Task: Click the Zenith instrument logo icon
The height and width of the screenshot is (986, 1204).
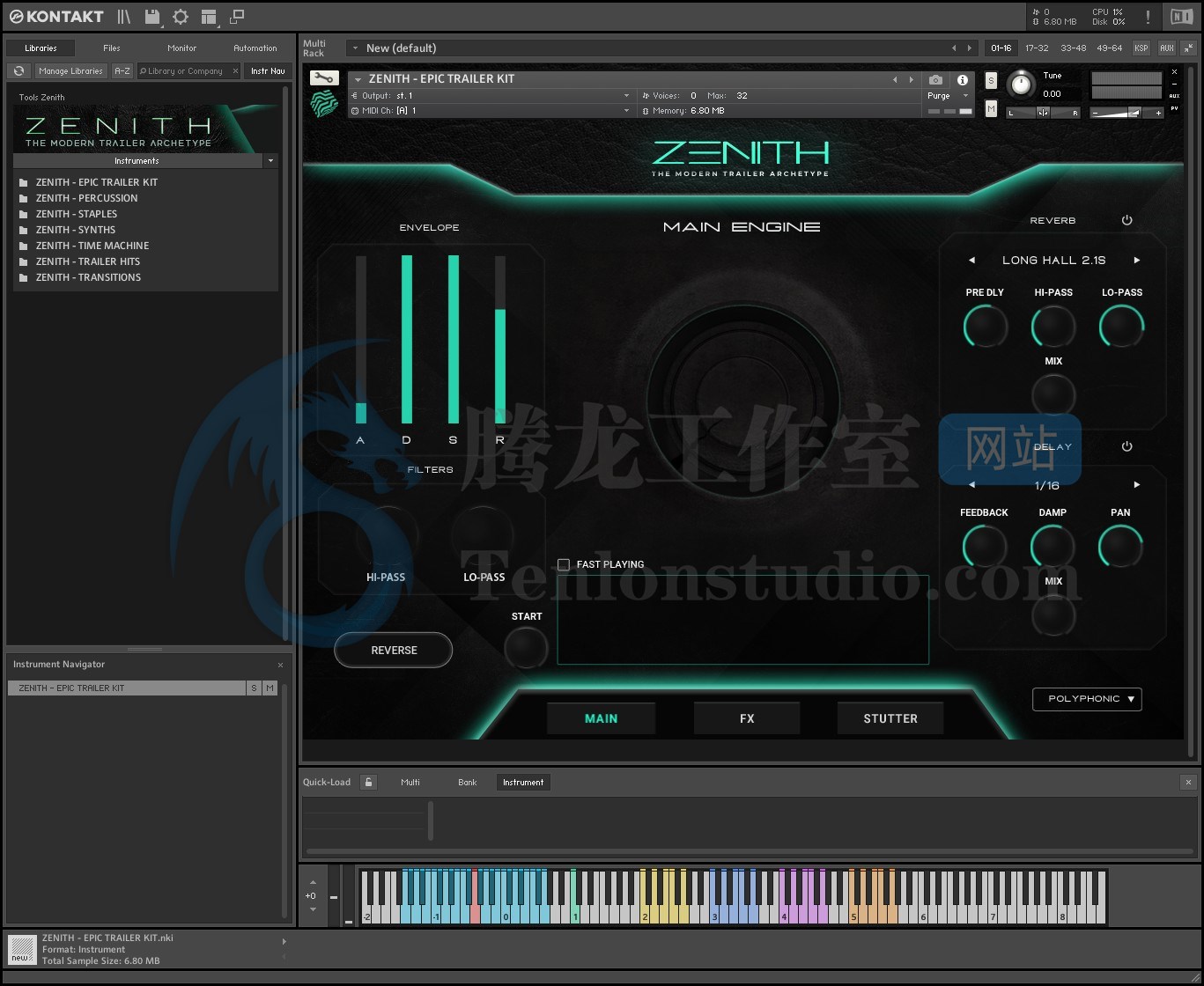Action: pyautogui.click(x=324, y=104)
